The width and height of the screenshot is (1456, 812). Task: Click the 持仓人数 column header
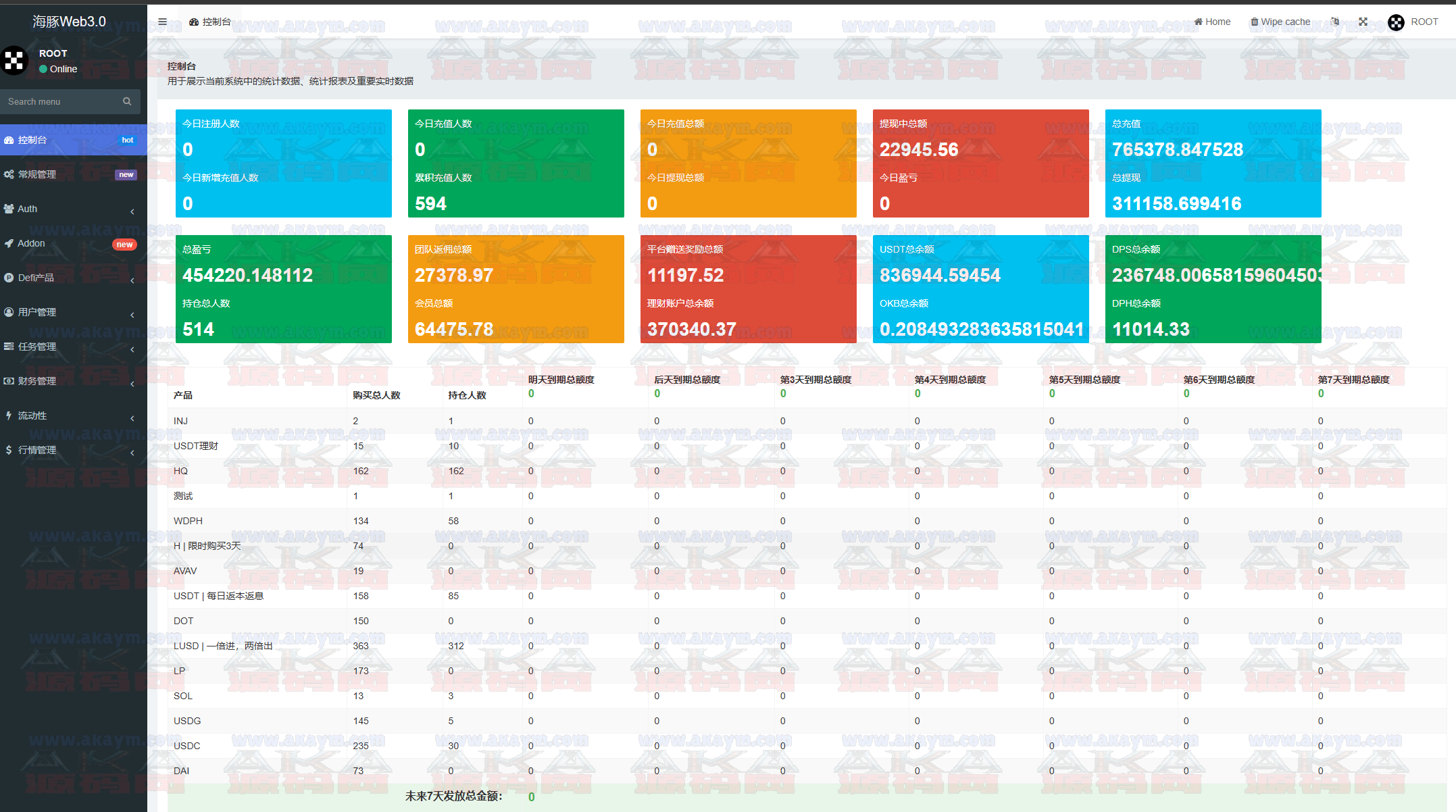point(467,395)
